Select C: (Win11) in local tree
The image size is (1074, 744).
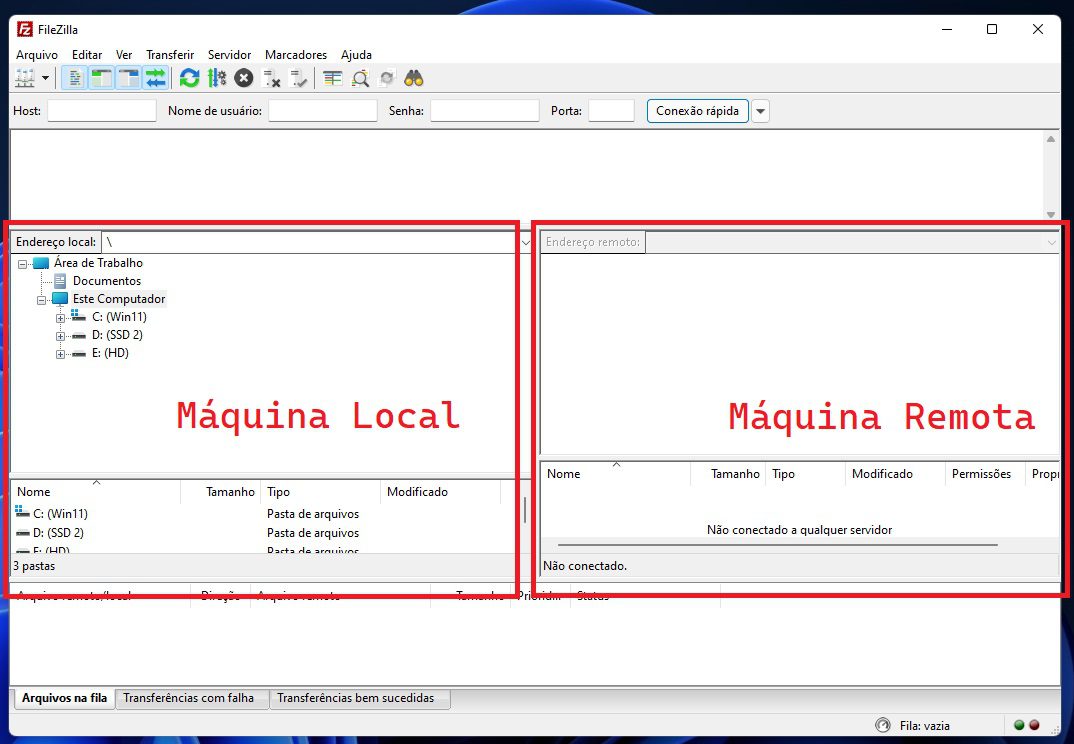point(119,317)
